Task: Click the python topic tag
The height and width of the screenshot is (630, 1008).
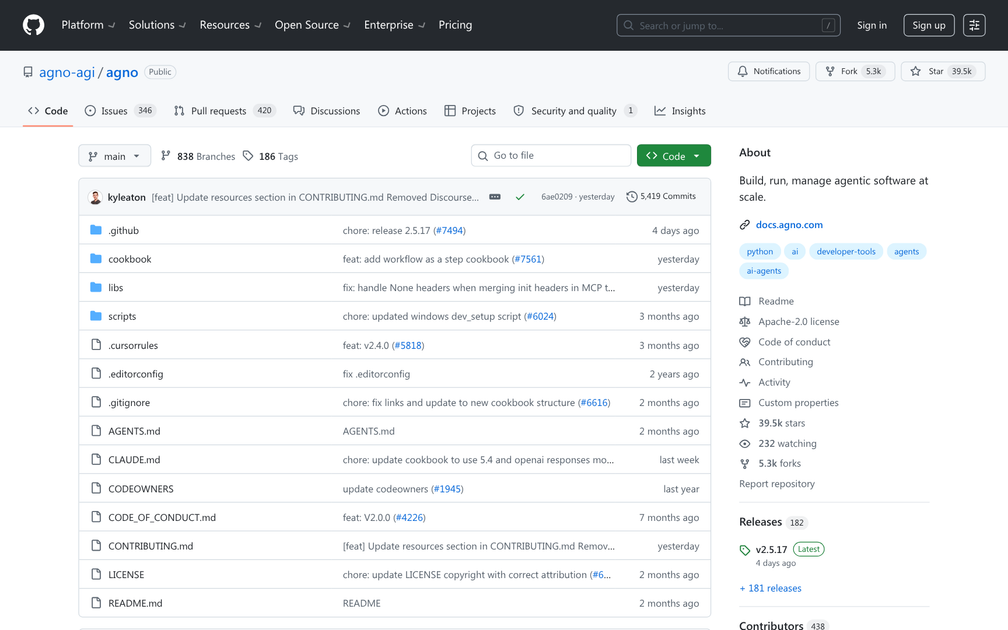Action: pyautogui.click(x=760, y=251)
